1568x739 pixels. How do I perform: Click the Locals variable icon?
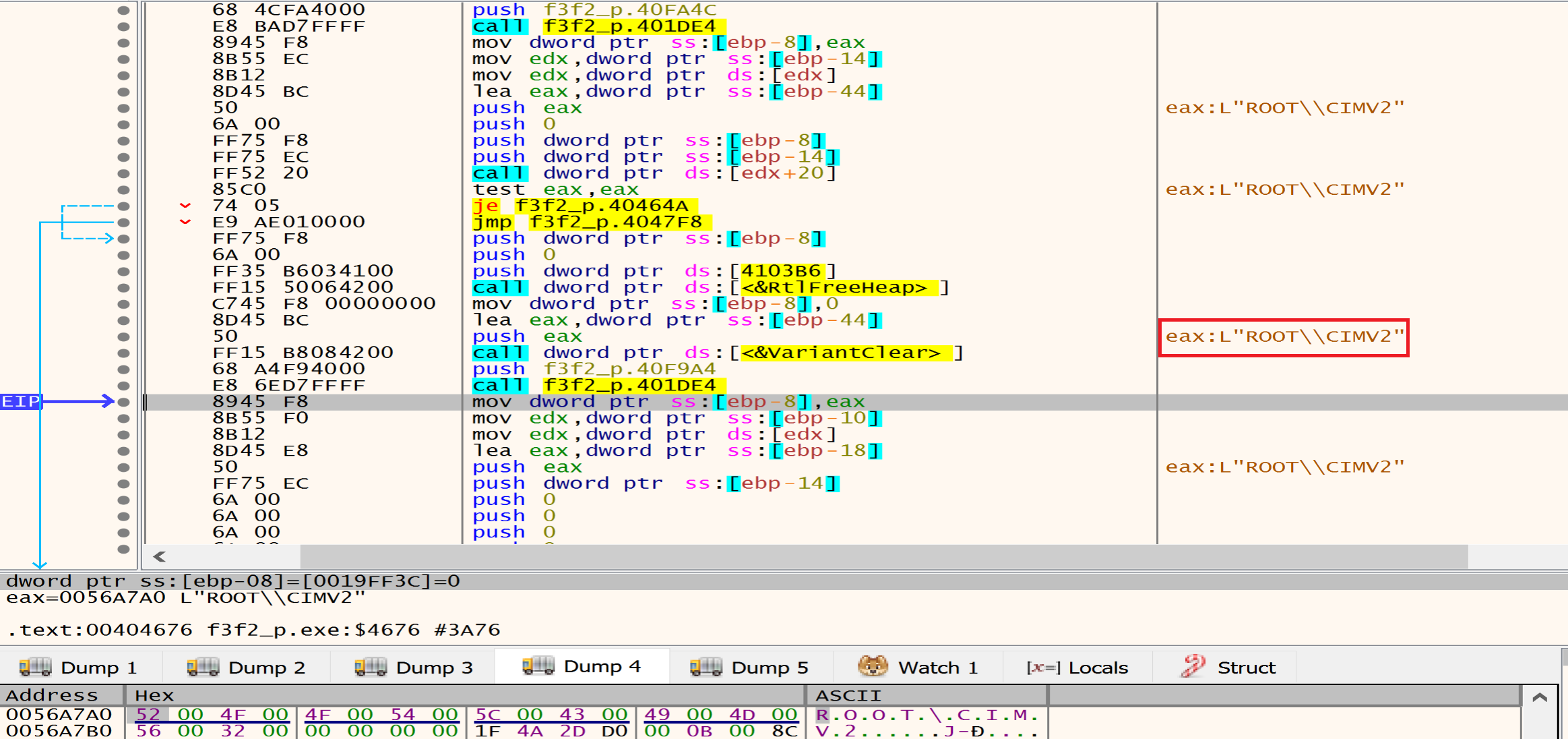point(1043,668)
